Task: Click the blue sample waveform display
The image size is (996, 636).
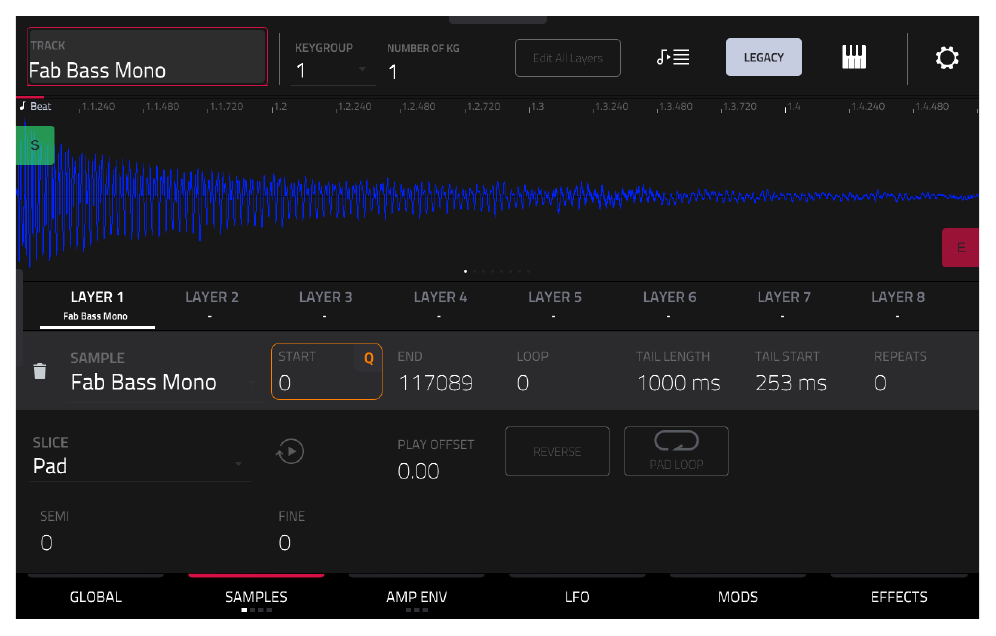Action: (x=497, y=197)
